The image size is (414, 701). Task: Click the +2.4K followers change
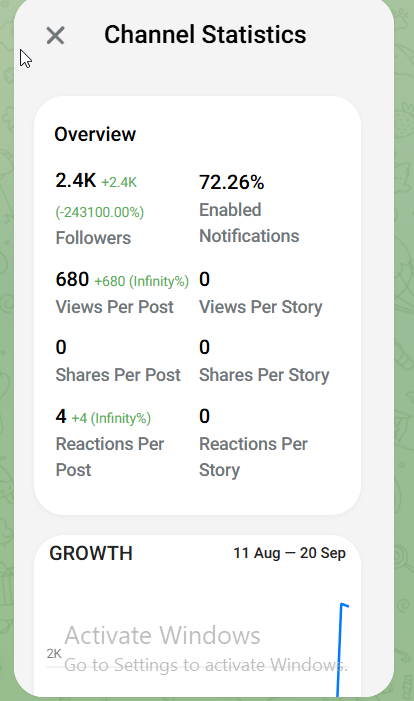(x=119, y=182)
